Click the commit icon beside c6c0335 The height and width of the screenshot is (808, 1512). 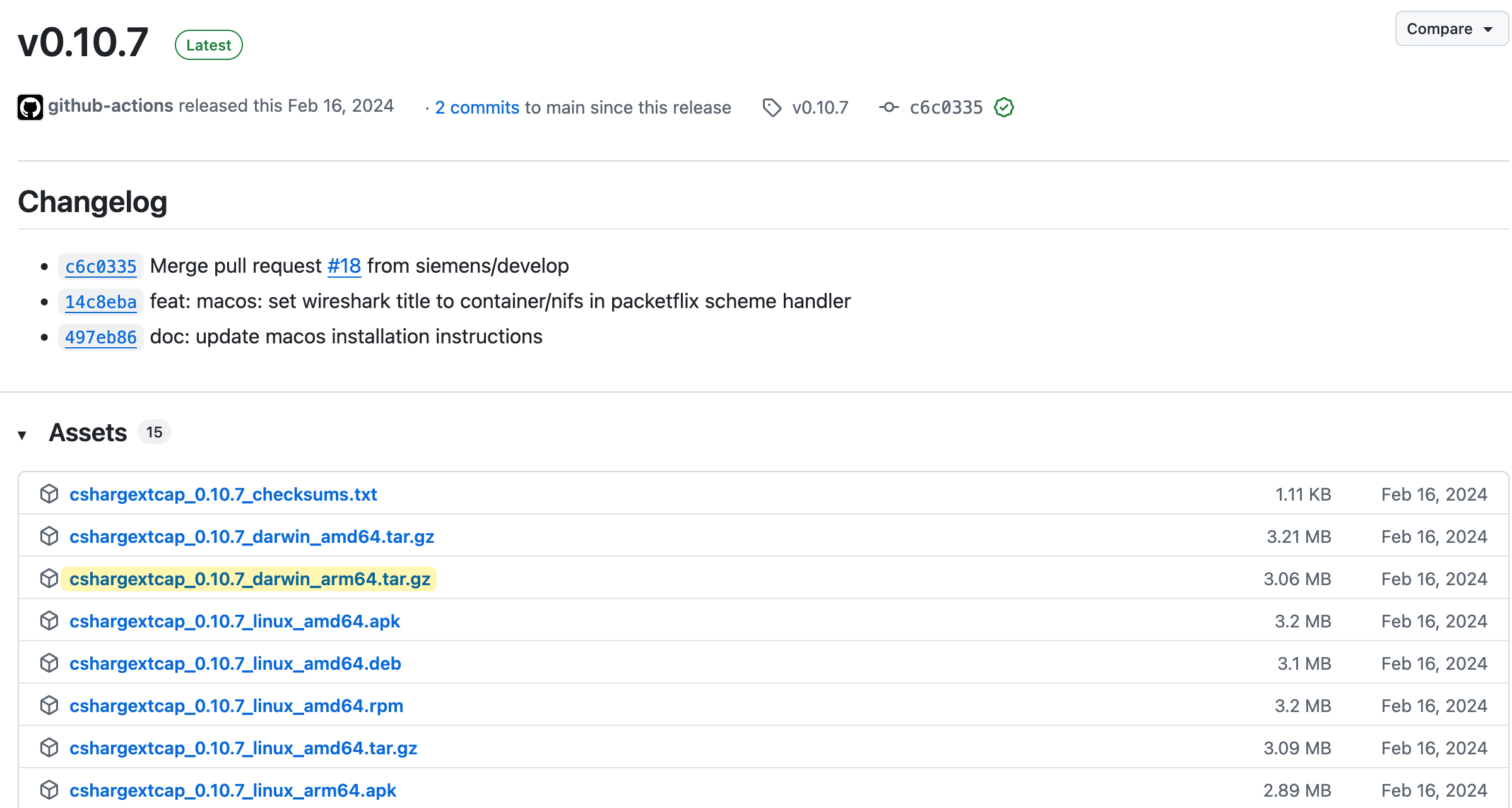coord(889,107)
